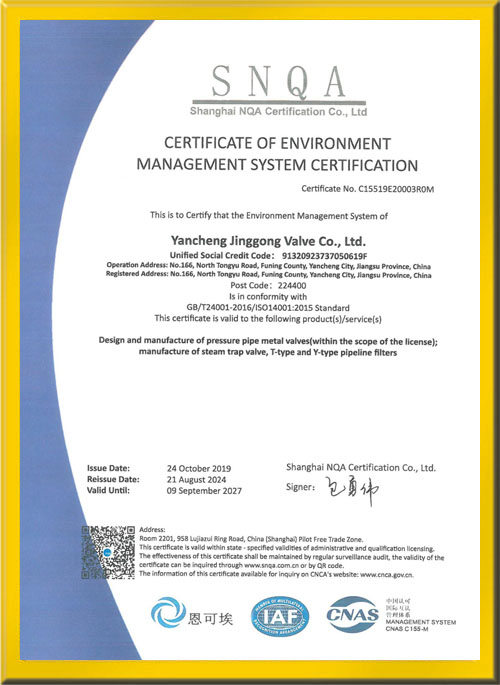This screenshot has width=500, height=685.
Task: Click 'This is to Certify that' sentence
Action: [x=269, y=215]
